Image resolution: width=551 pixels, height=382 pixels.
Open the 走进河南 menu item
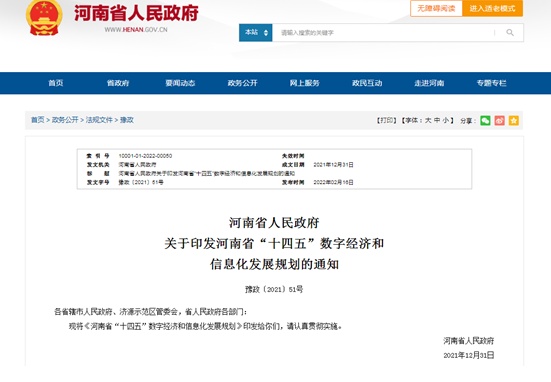click(429, 83)
